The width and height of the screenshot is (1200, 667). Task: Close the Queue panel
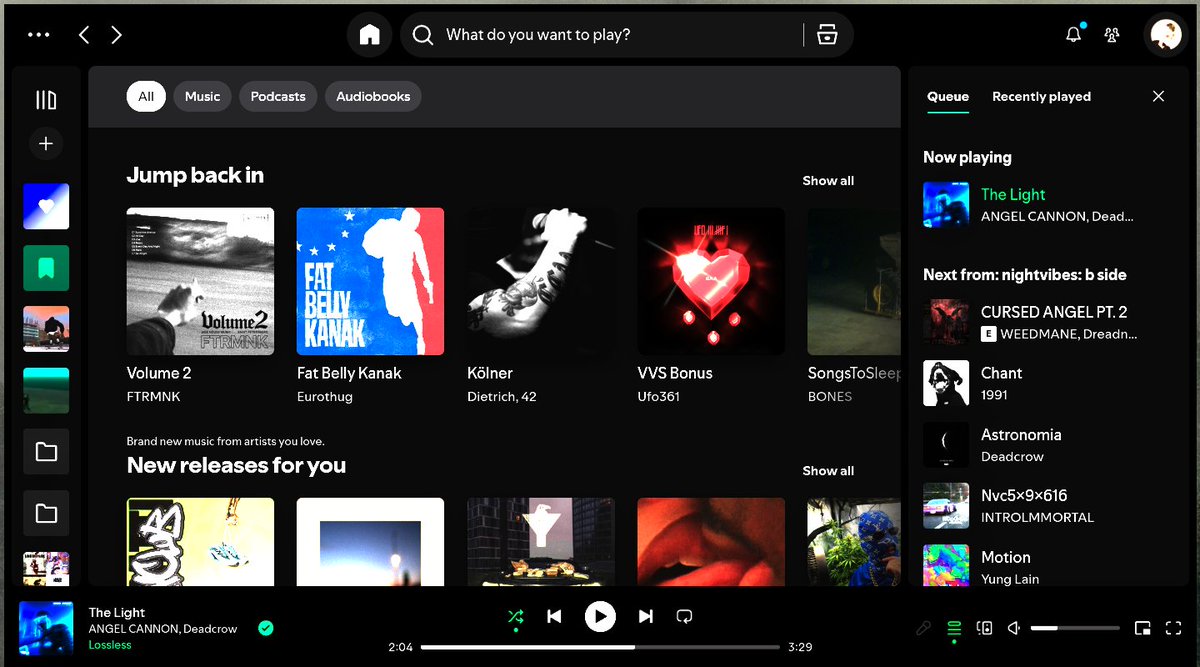pos(1158,96)
